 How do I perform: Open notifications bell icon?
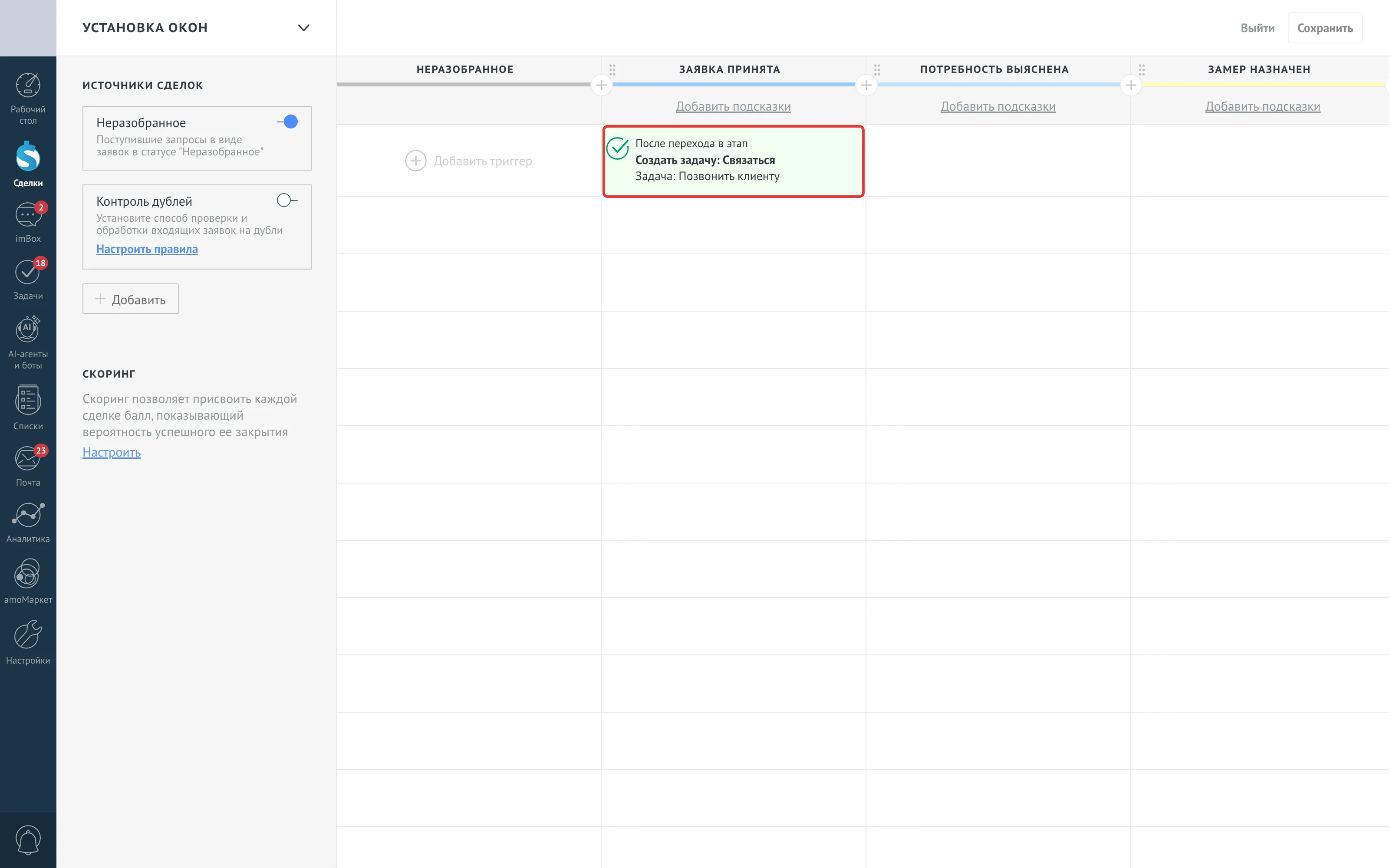(x=27, y=840)
